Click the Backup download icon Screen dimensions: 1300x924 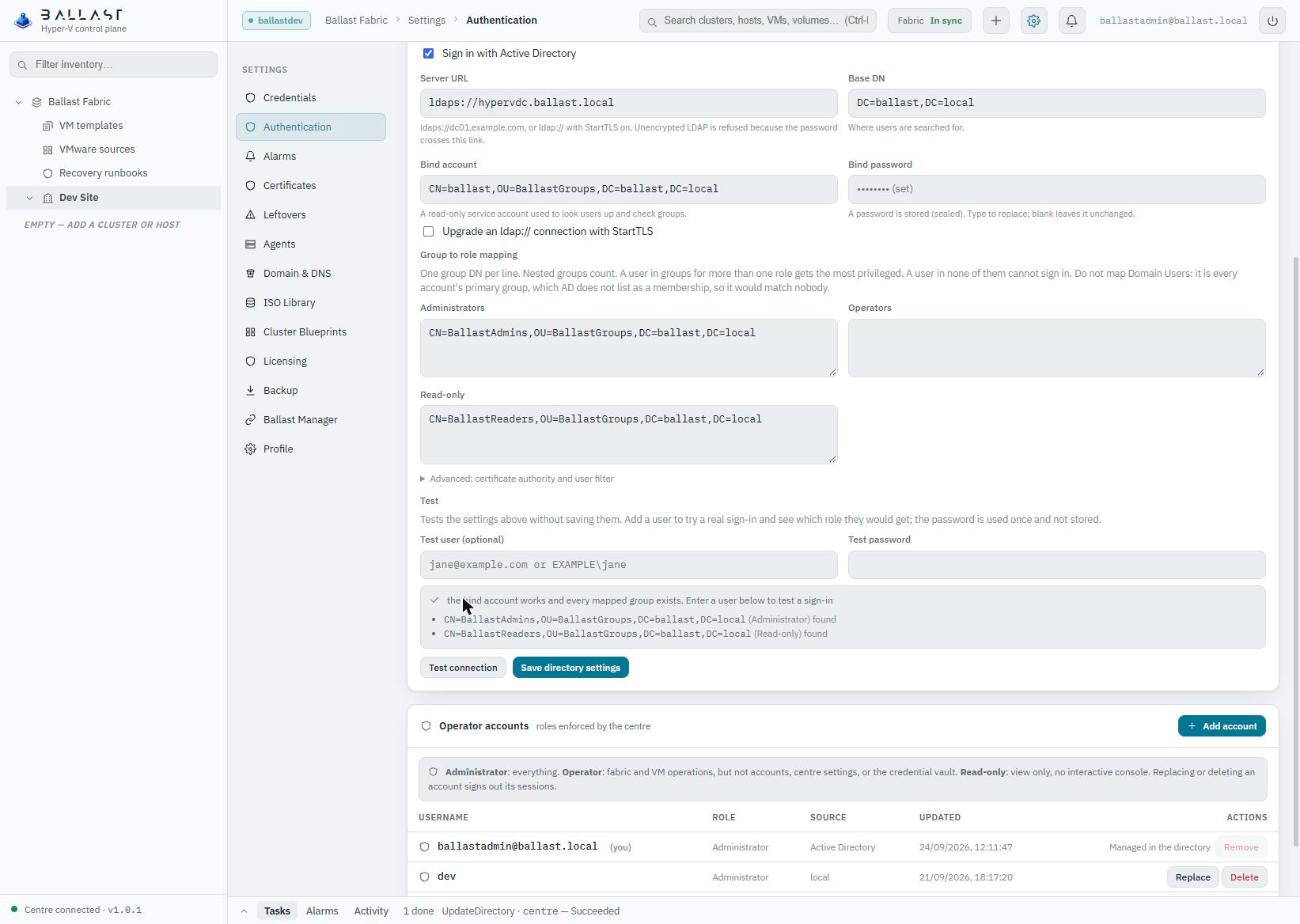(250, 391)
